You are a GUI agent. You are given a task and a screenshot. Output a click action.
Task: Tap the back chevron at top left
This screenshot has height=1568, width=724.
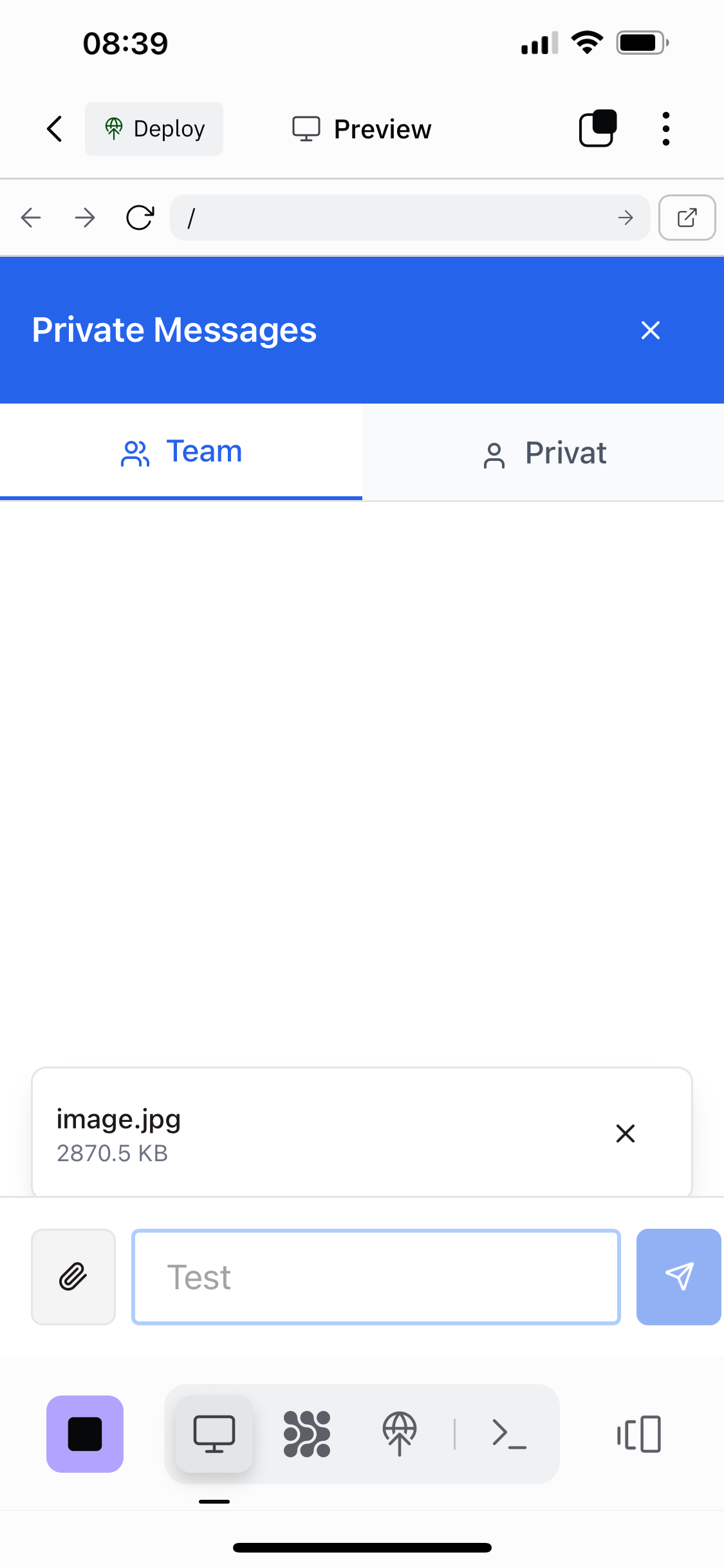point(55,129)
